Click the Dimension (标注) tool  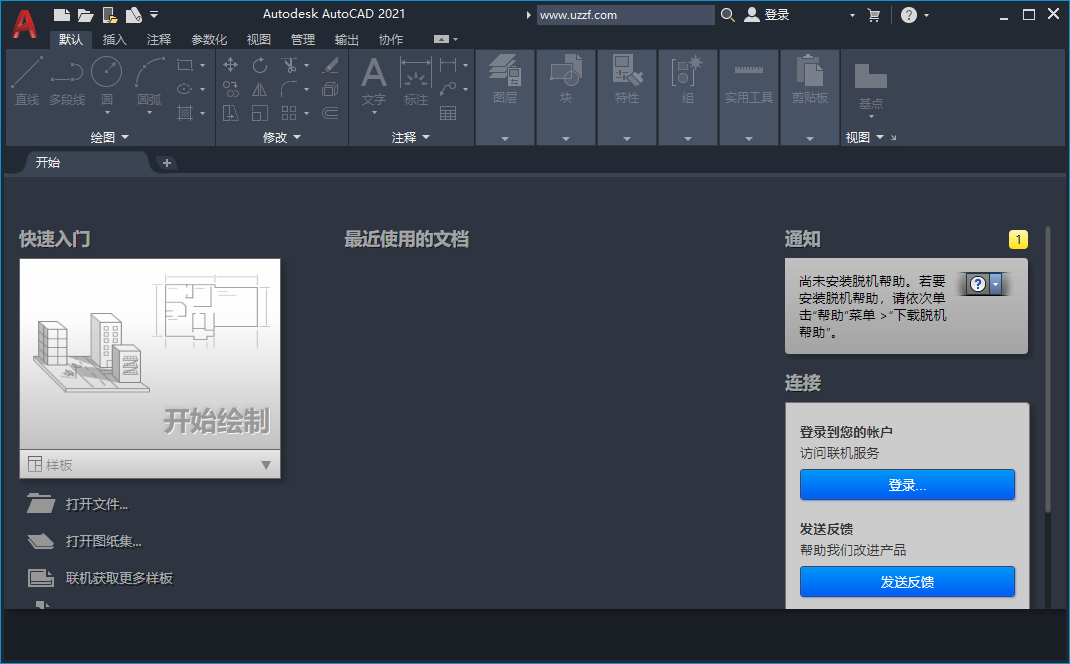[x=416, y=80]
